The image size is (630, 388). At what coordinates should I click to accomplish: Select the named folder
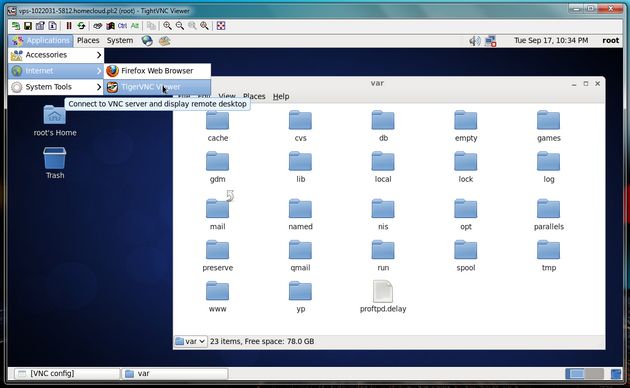click(x=300, y=214)
